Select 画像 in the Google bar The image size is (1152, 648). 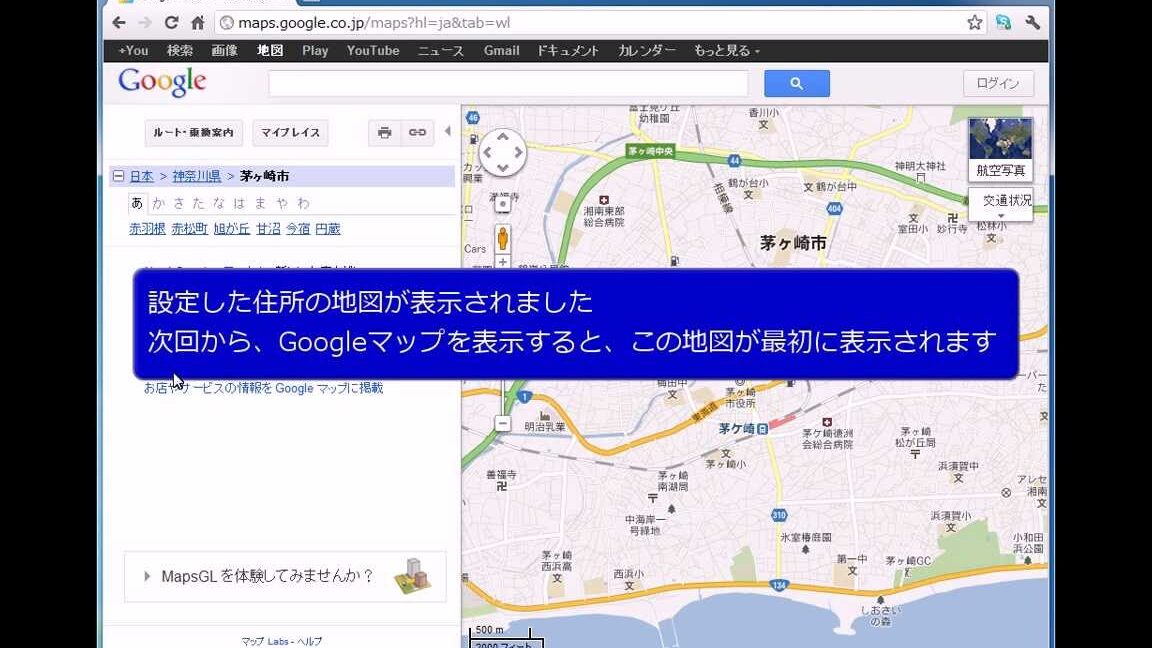tap(224, 51)
